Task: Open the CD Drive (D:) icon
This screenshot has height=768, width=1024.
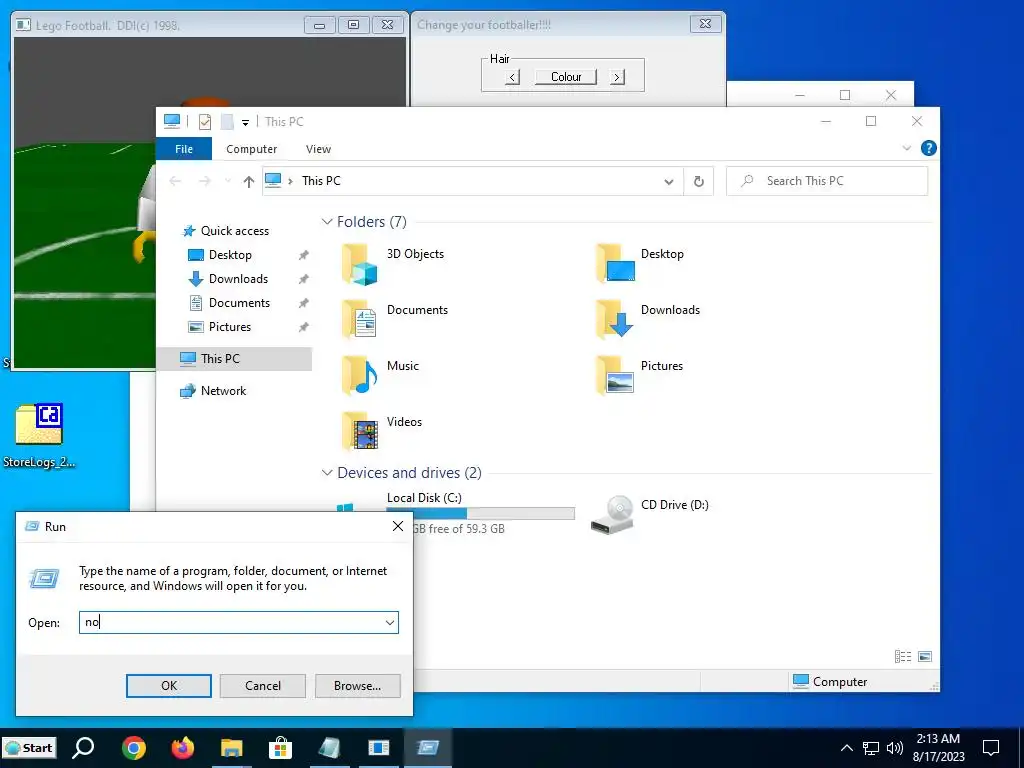Action: tap(612, 515)
